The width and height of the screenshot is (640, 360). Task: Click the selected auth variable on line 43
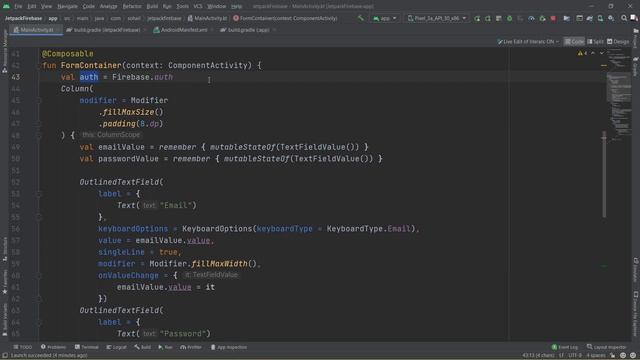pos(89,77)
